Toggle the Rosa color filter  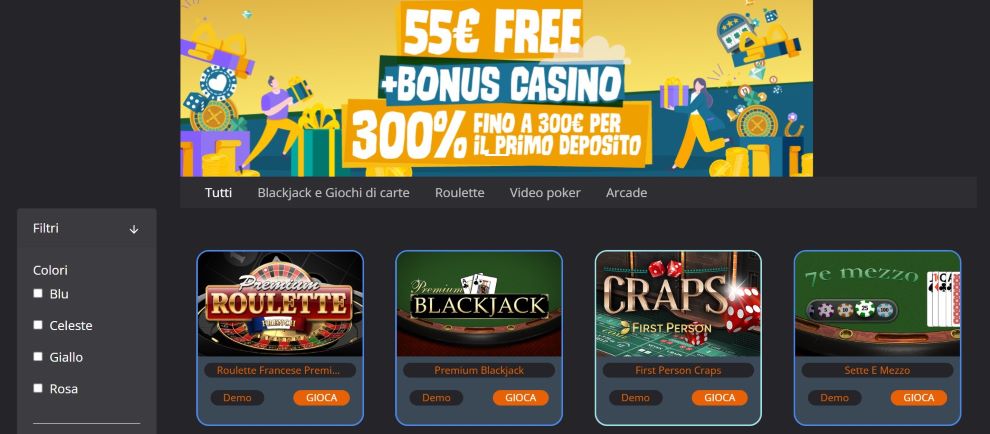pyautogui.click(x=38, y=388)
